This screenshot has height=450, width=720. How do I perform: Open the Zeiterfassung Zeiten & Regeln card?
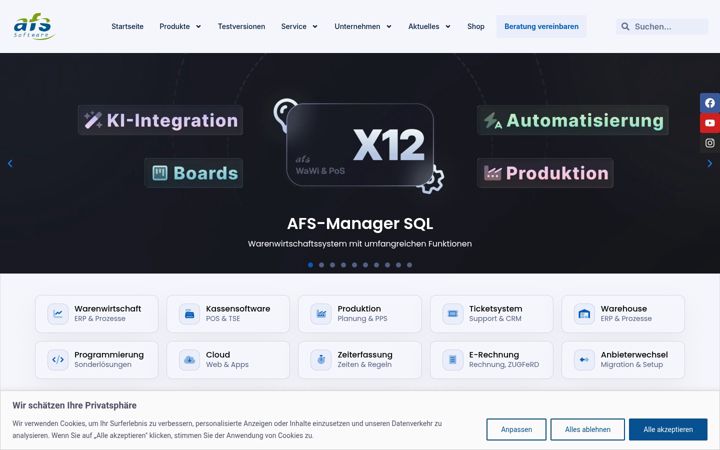click(360, 360)
